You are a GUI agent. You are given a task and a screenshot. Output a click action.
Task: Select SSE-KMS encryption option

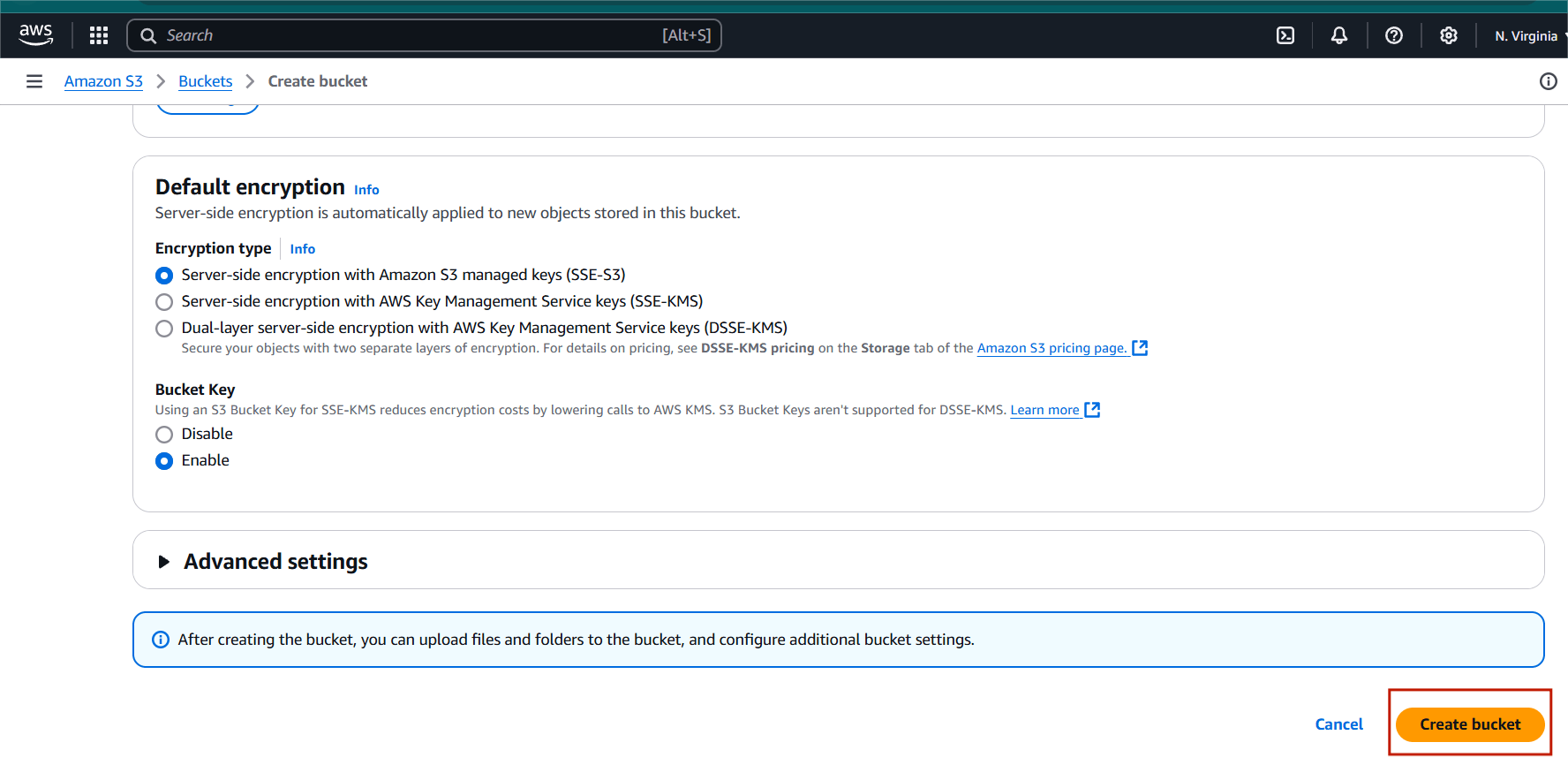coord(164,302)
